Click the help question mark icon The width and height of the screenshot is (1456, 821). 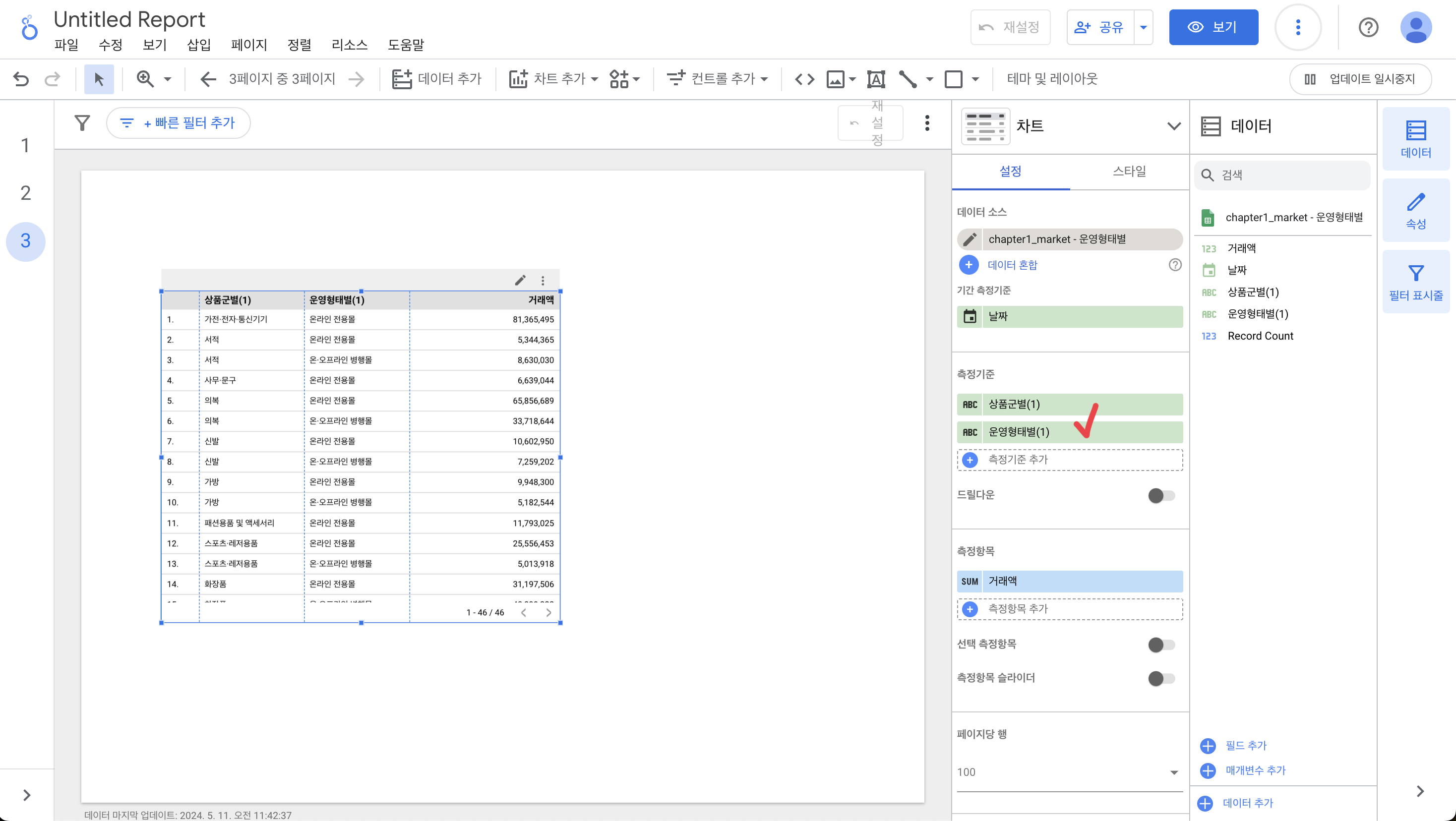point(1368,27)
